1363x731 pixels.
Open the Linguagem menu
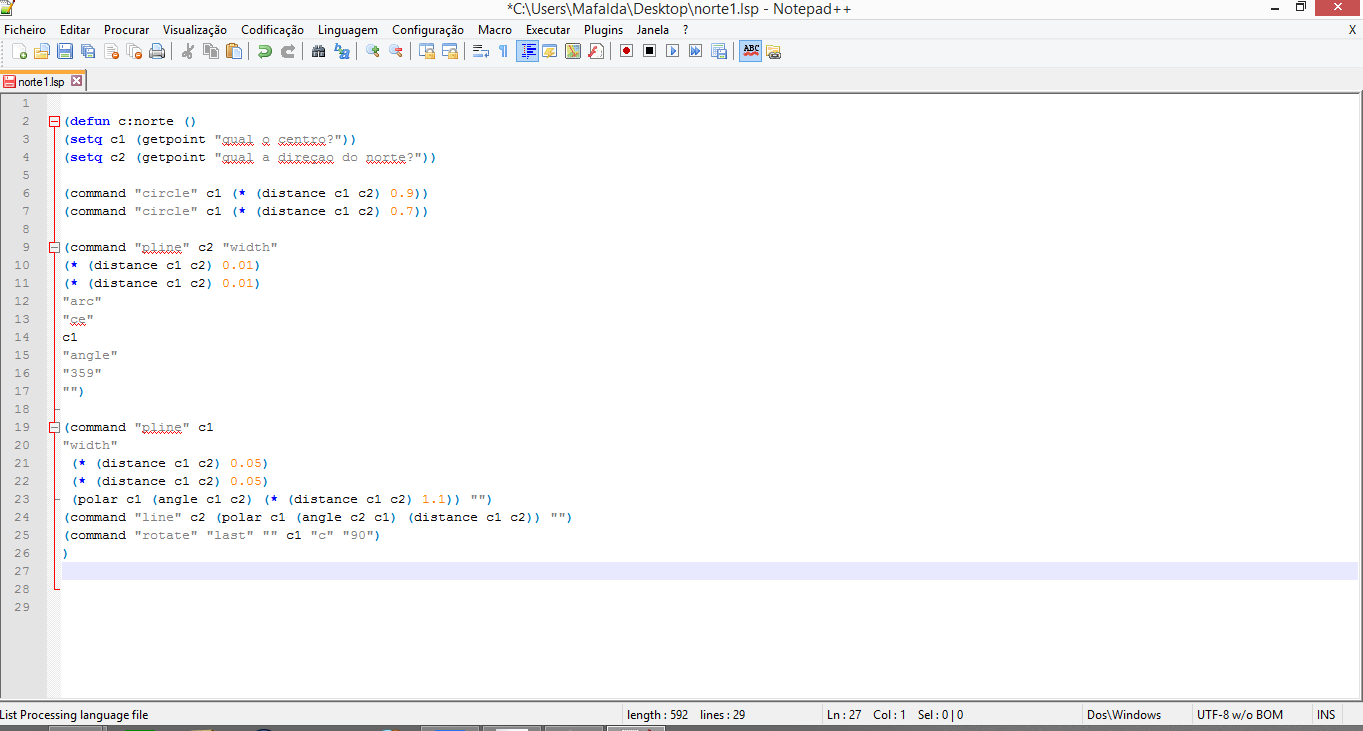(348, 30)
